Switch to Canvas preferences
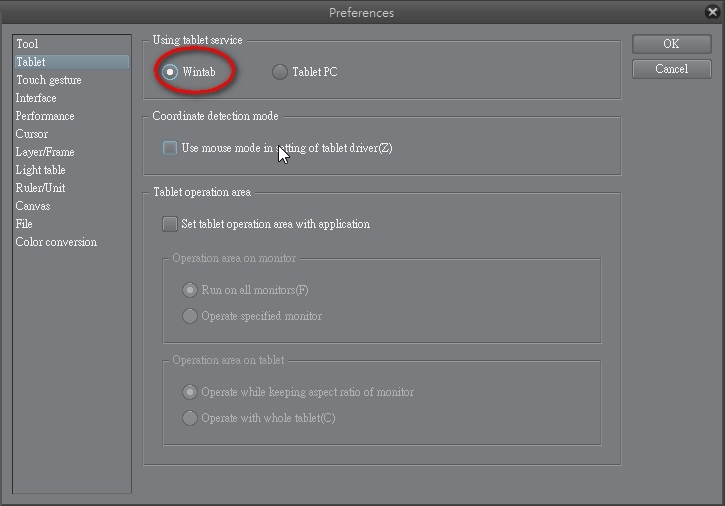Screen dimensions: 725x506 33,206
